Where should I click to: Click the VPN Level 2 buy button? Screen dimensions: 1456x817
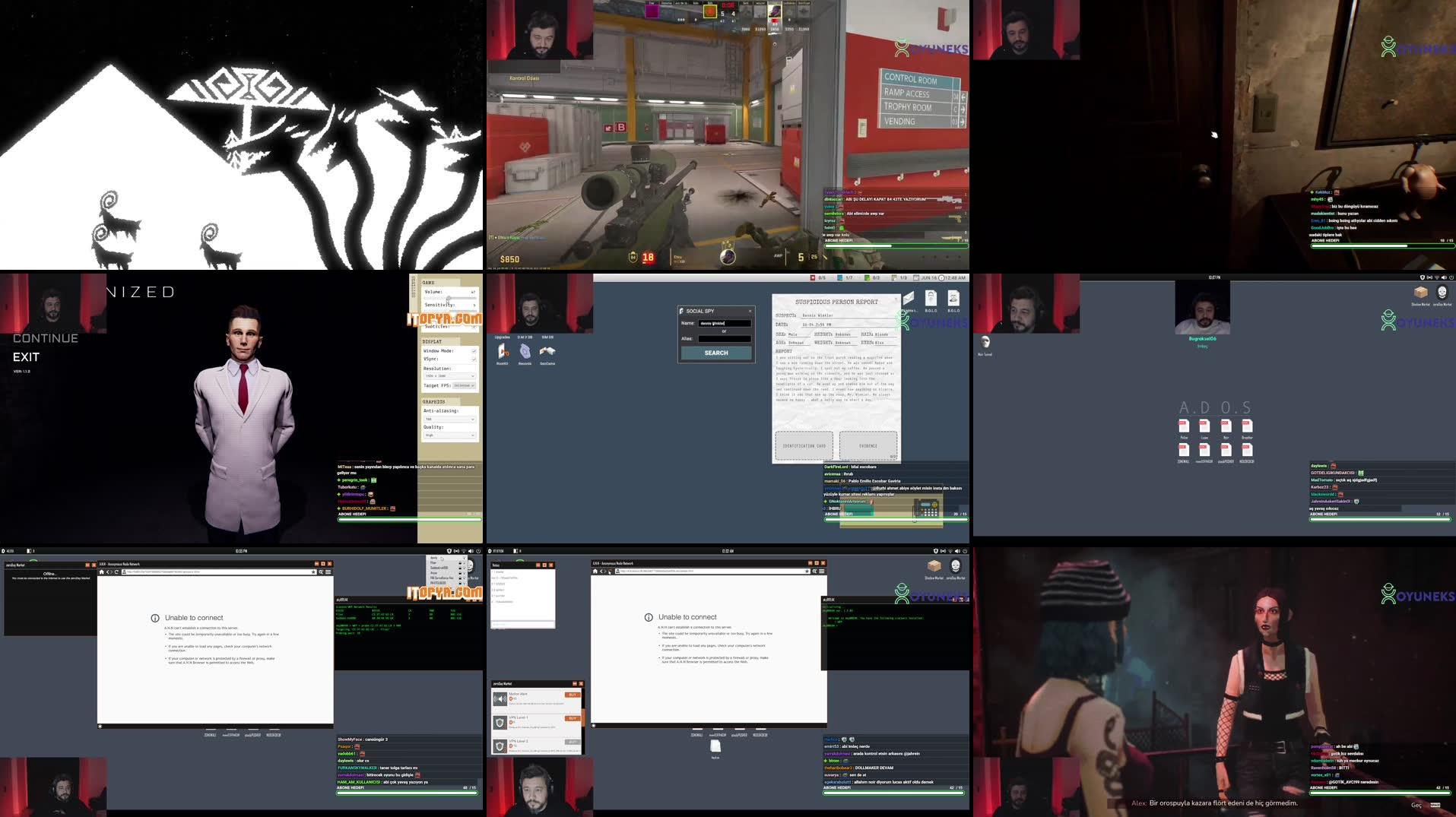(572, 742)
